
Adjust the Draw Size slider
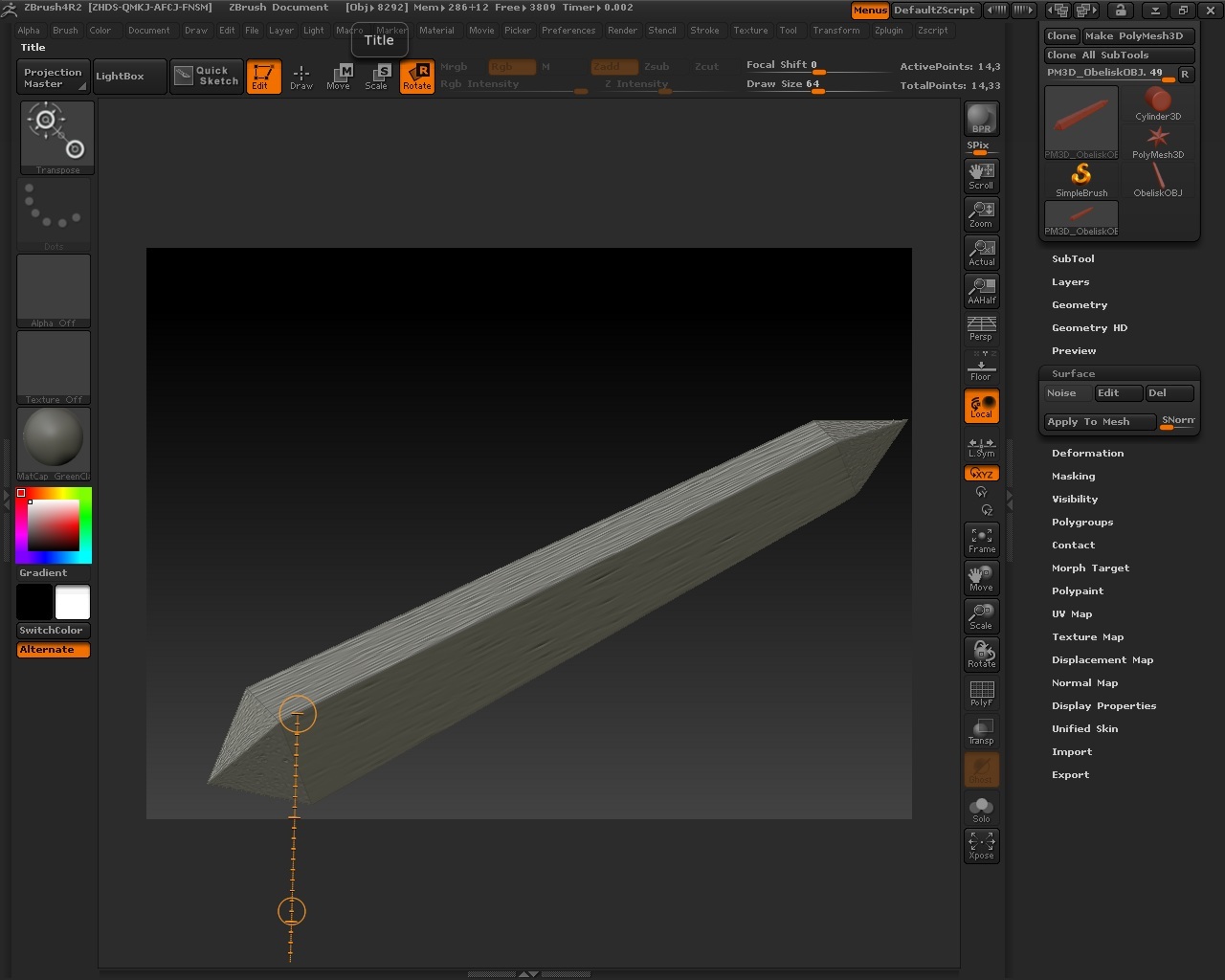click(x=818, y=85)
